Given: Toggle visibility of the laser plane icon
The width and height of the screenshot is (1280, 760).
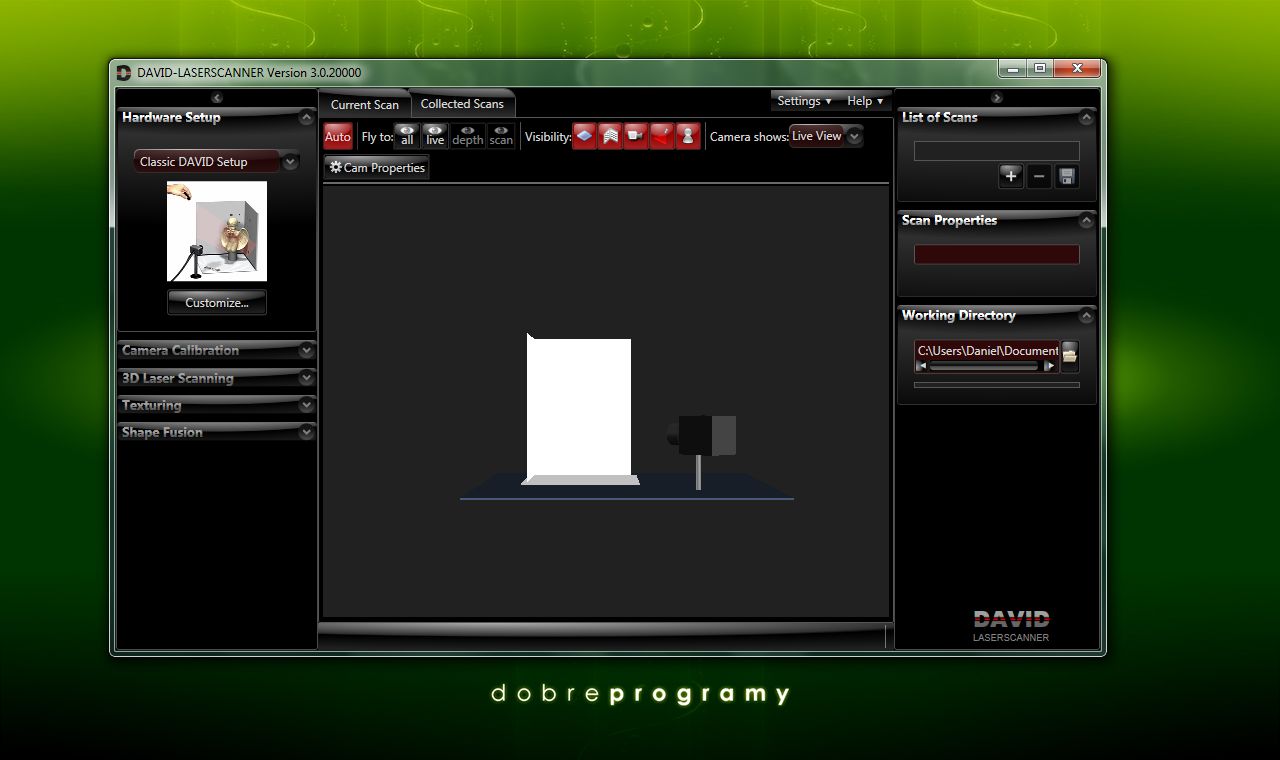Looking at the screenshot, I should coord(662,136).
